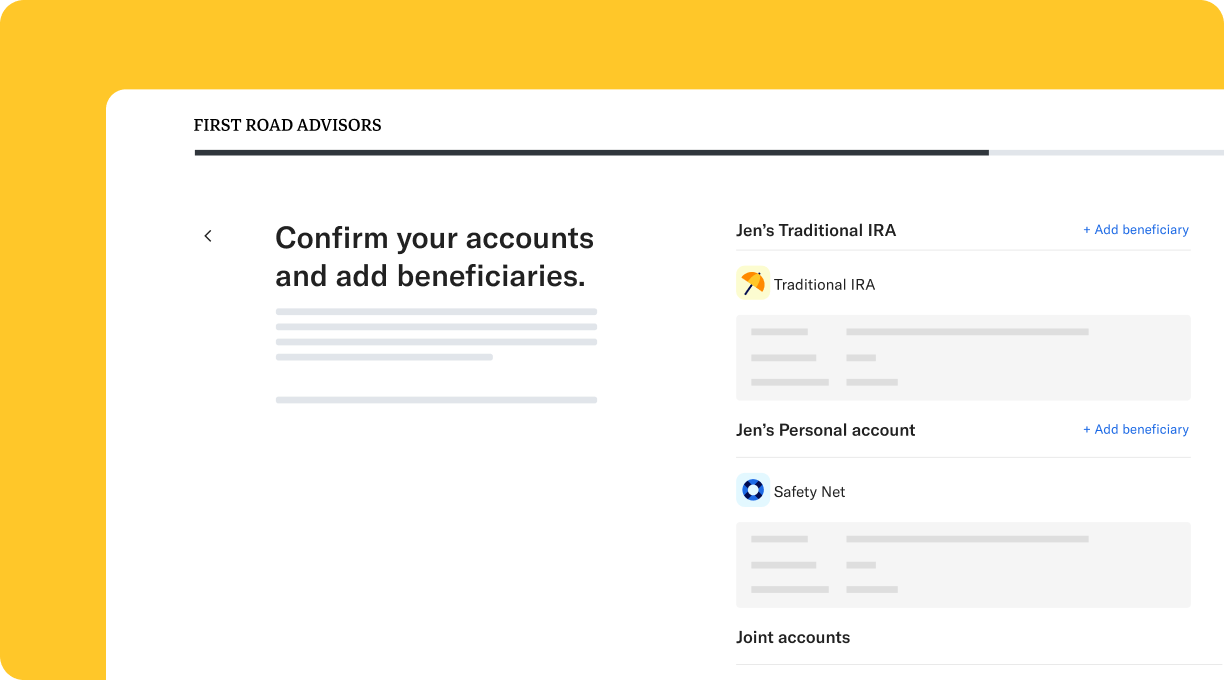This screenshot has width=1224, height=680.
Task: Select the Jen's Traditional IRA heading
Action: (x=816, y=230)
